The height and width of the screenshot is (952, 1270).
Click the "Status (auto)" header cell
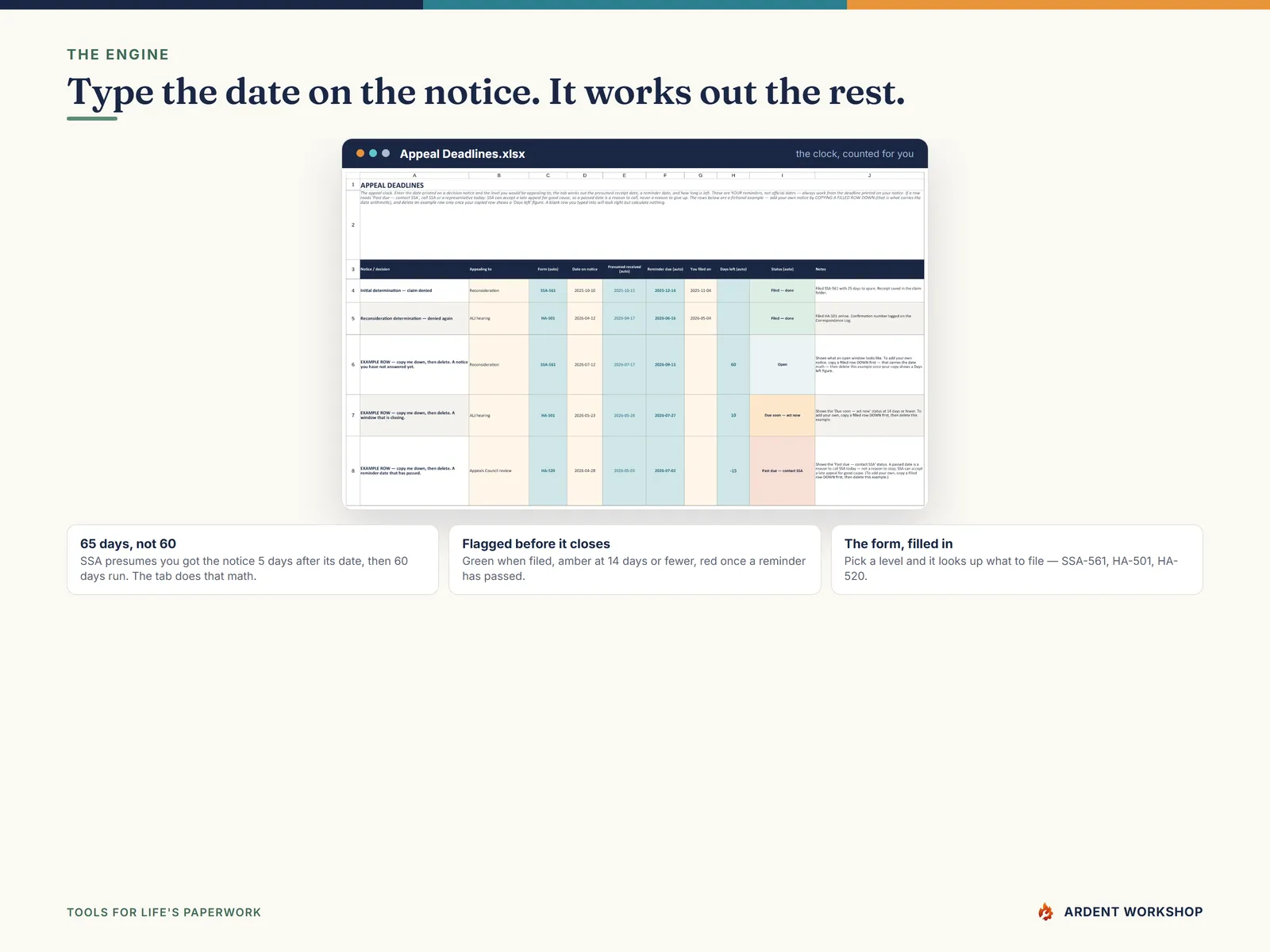(x=782, y=269)
